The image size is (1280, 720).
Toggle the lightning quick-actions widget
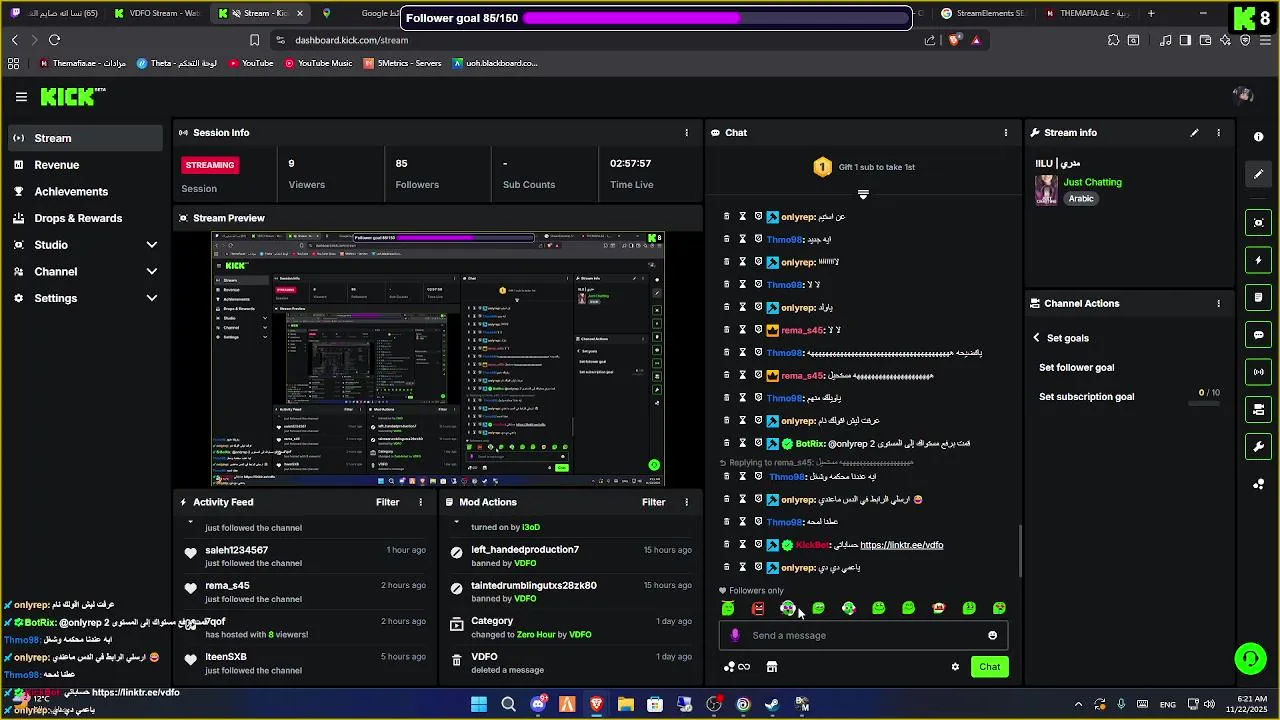coord(1258,260)
